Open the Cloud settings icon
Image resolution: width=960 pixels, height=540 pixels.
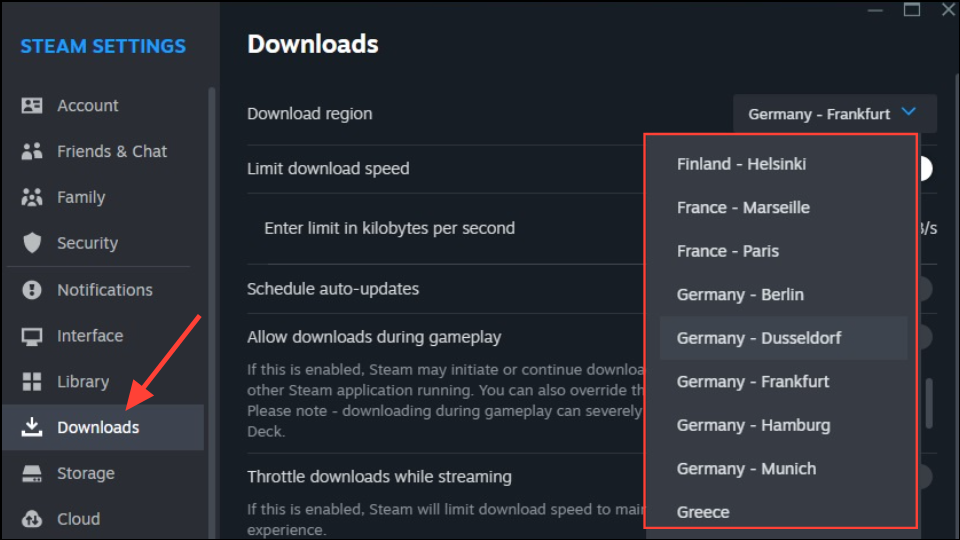[x=32, y=519]
